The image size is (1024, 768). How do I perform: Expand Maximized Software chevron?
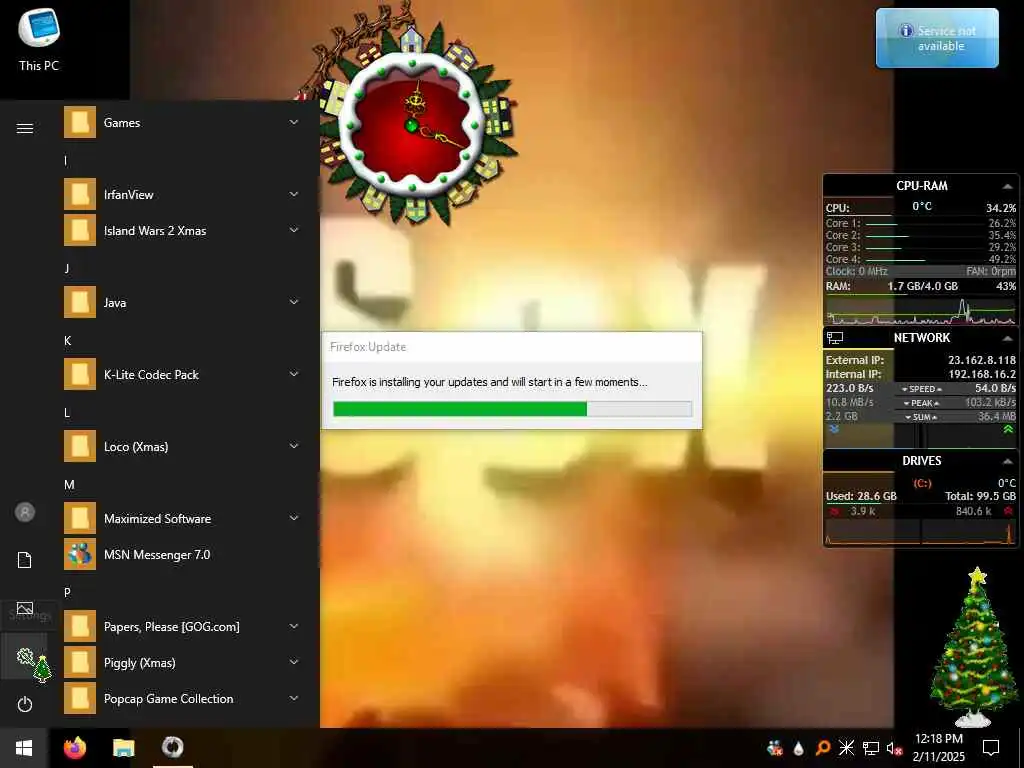(x=294, y=518)
